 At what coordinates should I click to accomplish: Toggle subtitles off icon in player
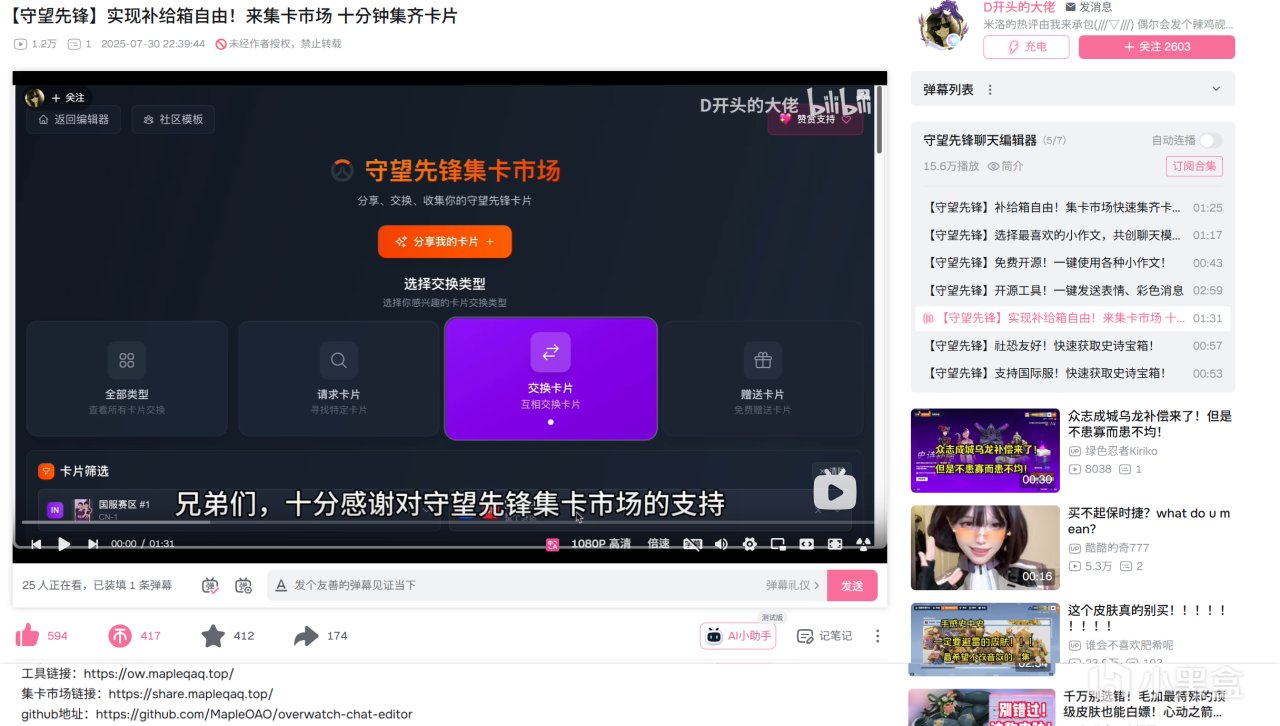pos(691,544)
